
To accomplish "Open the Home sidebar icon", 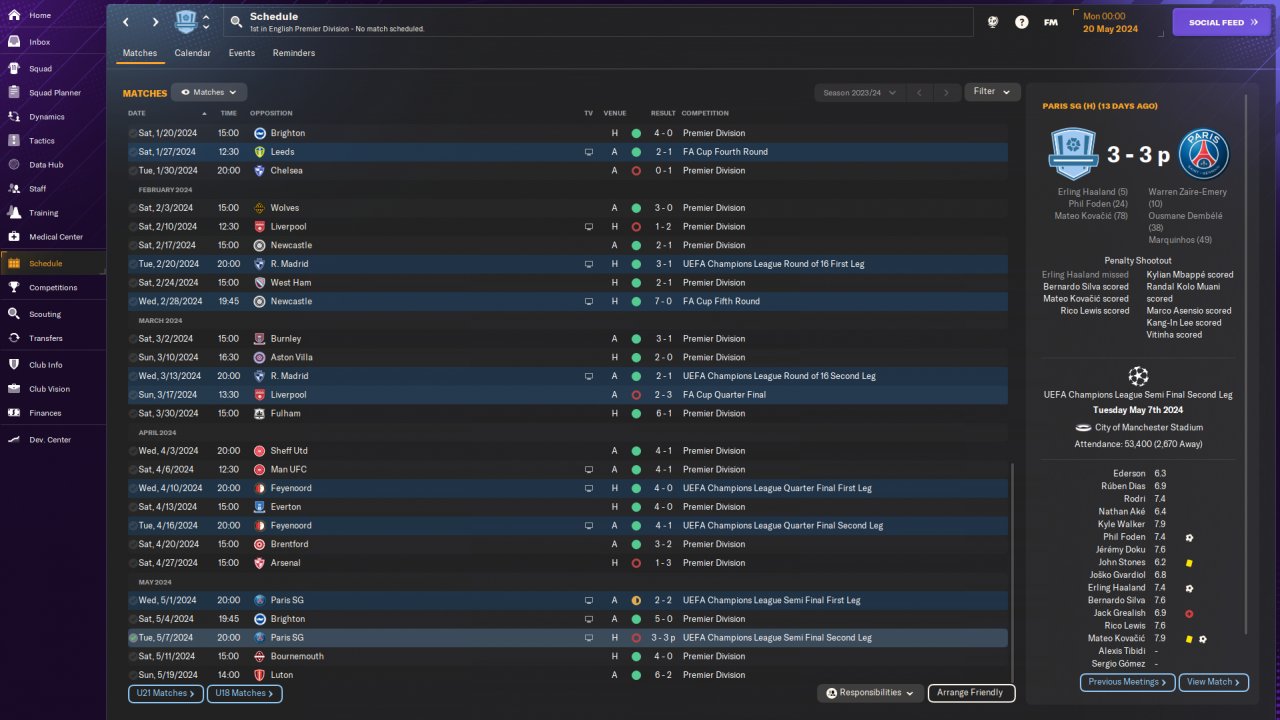I will coord(14,16).
